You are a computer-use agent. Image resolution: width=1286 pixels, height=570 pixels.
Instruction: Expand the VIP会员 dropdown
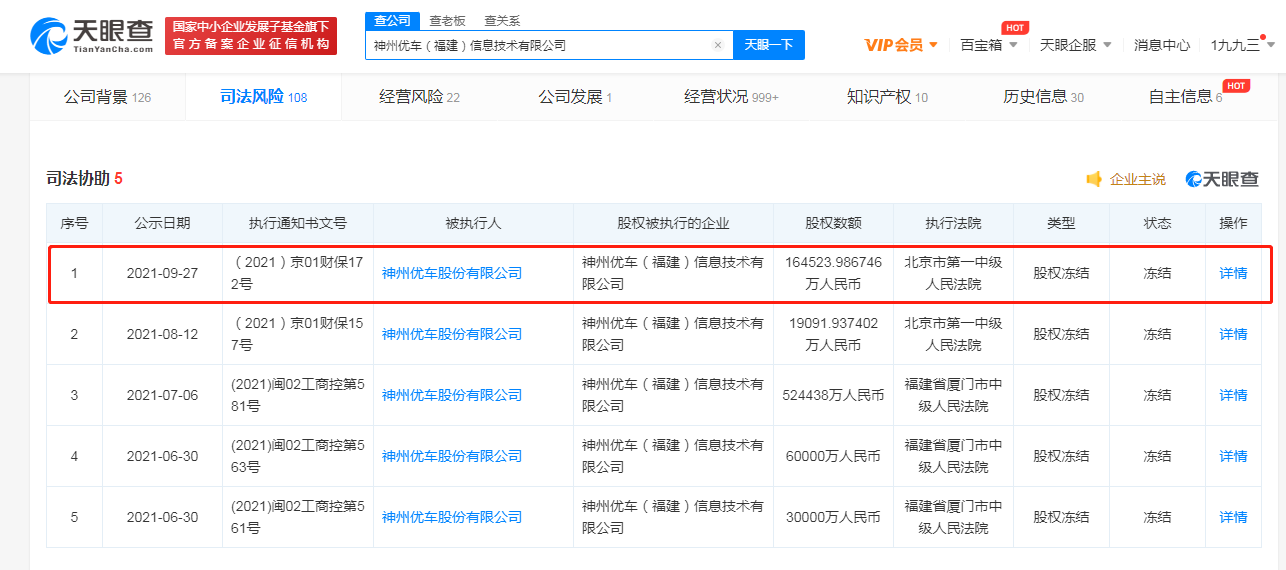(x=901, y=45)
